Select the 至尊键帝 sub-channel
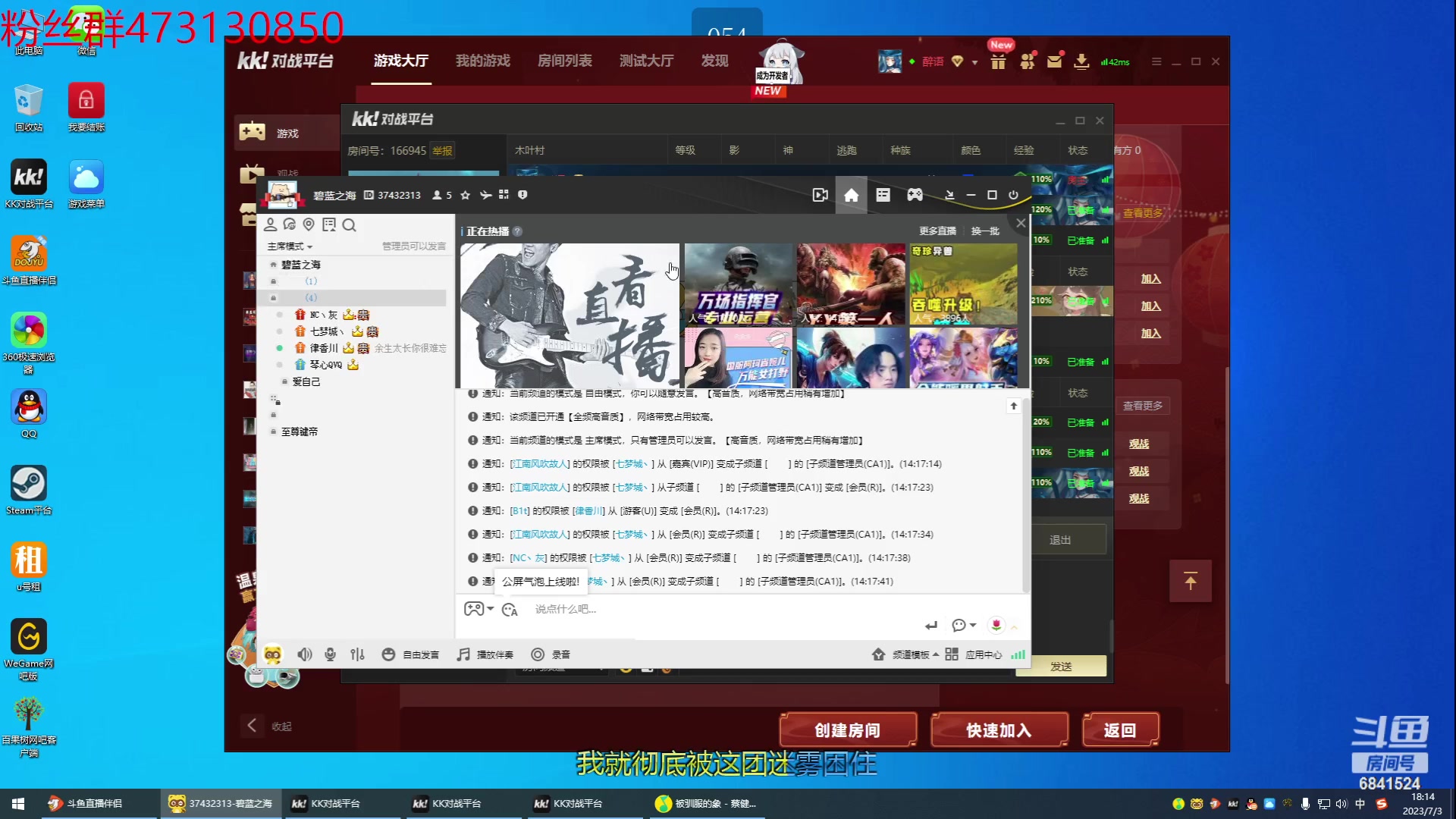This screenshot has width=1456, height=819. pos(299,431)
